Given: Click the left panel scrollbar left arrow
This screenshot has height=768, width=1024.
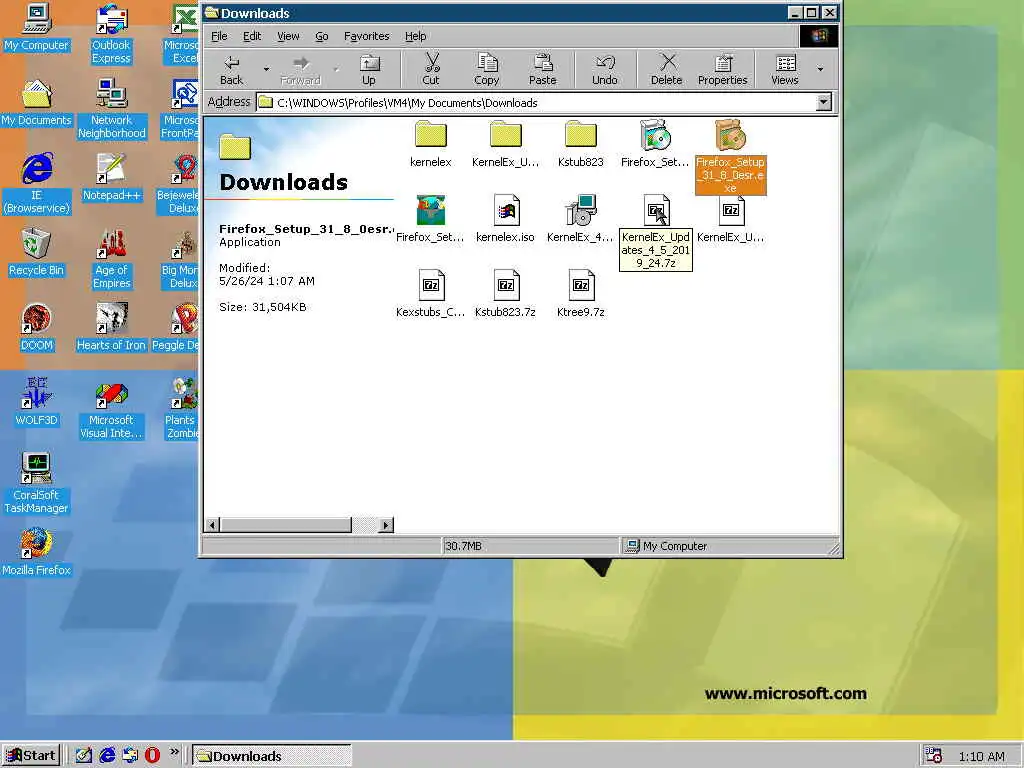Looking at the screenshot, I should 212,524.
